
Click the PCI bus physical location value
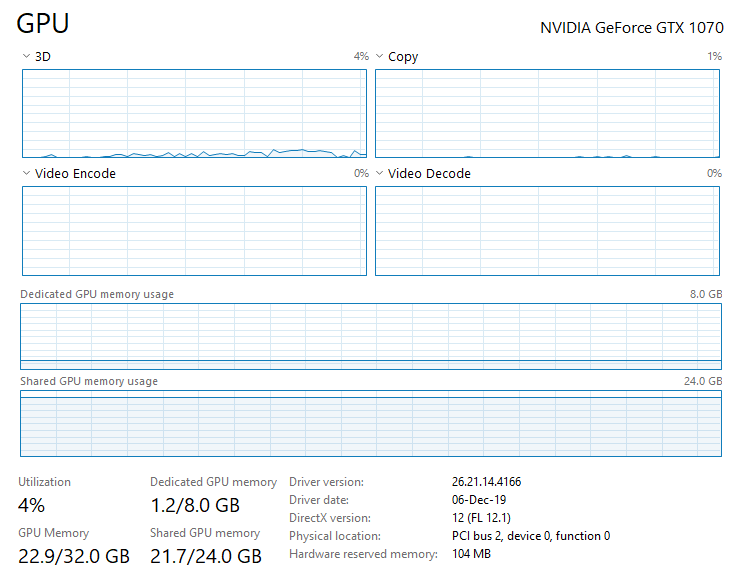coord(530,536)
